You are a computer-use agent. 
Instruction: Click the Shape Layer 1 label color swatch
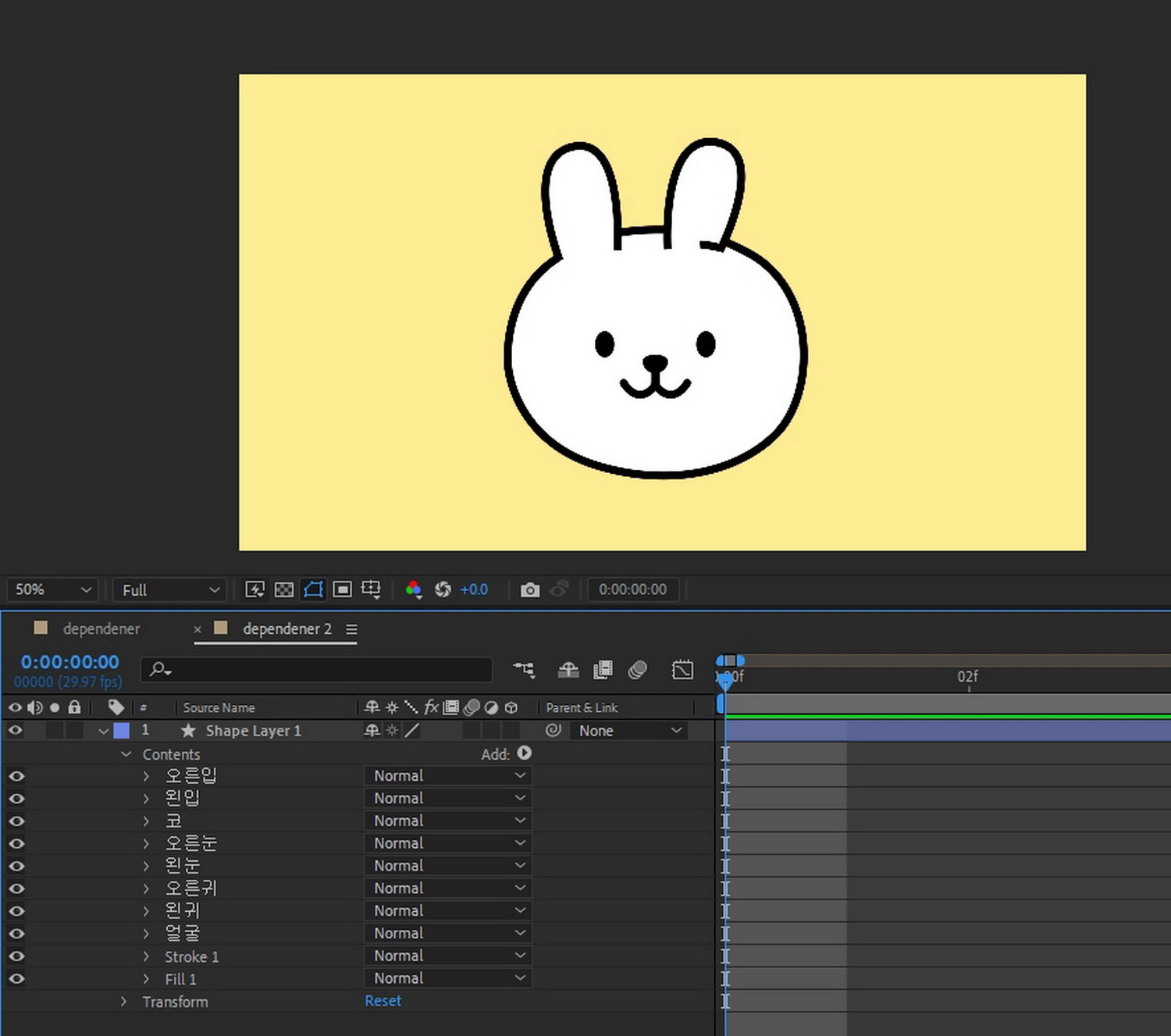pos(122,731)
